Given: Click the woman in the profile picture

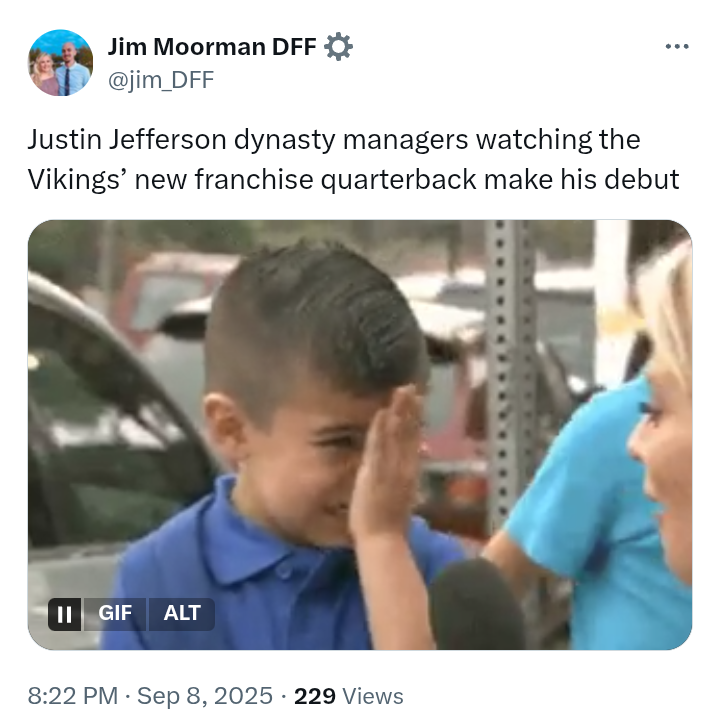Looking at the screenshot, I should 43,74.
